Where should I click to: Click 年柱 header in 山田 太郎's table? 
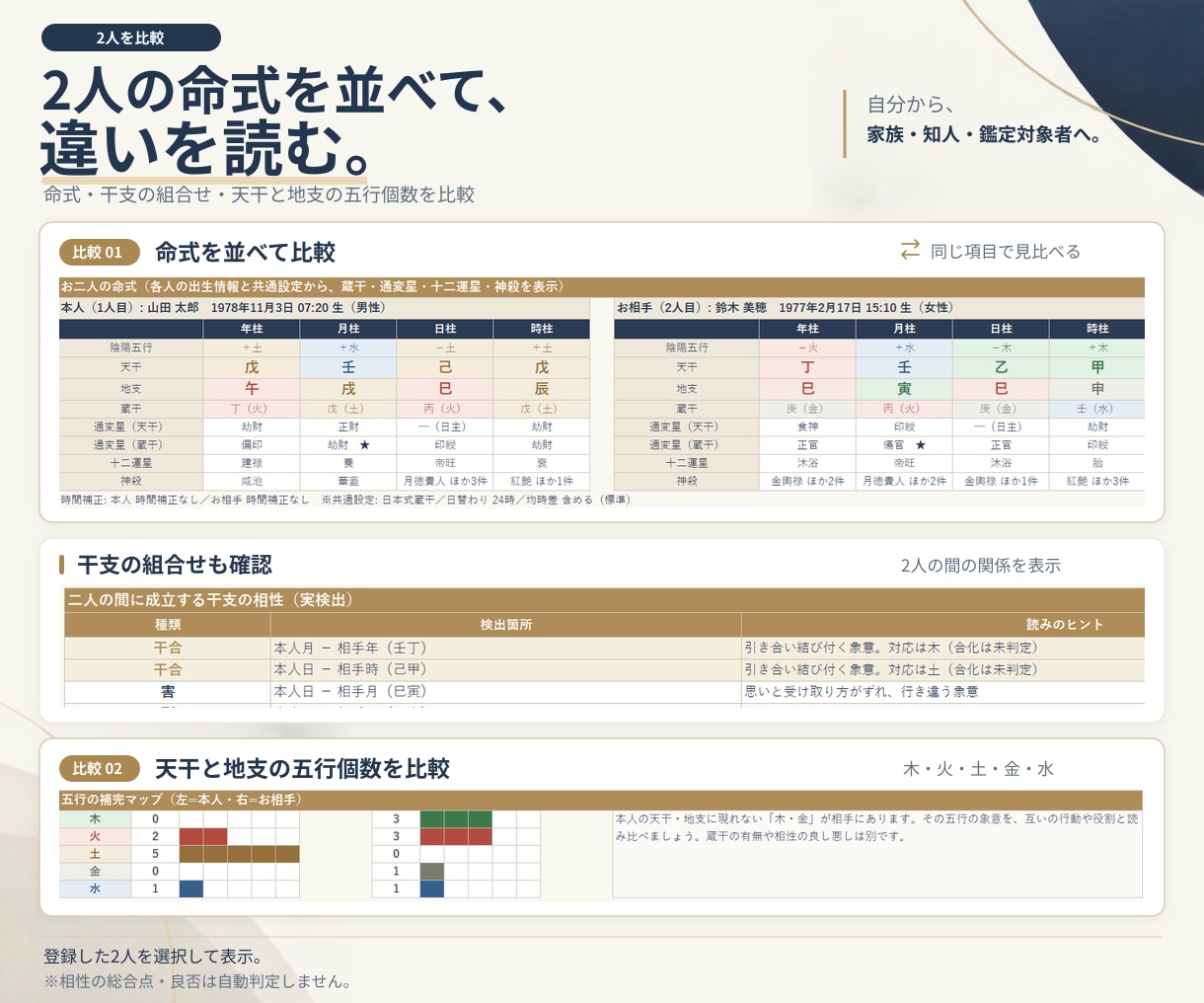[x=252, y=329]
